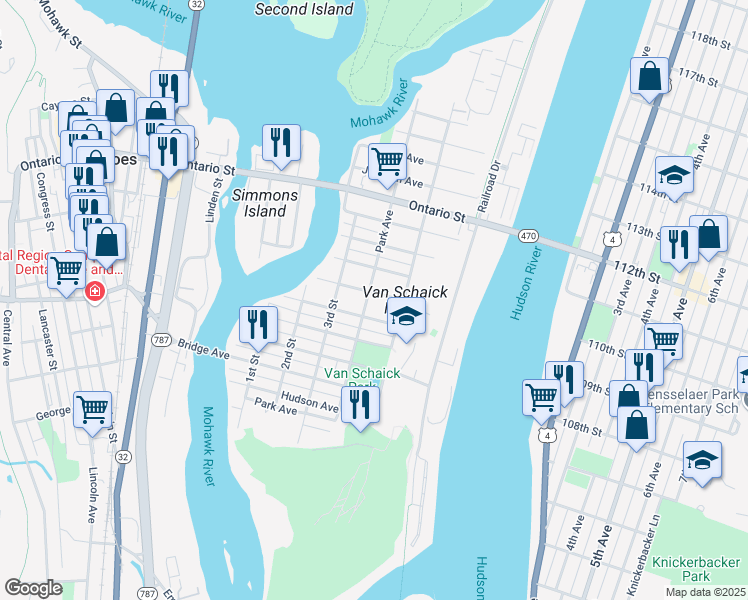Click the Route 470 shield on bridge
This screenshot has height=600, width=748.
point(528,236)
